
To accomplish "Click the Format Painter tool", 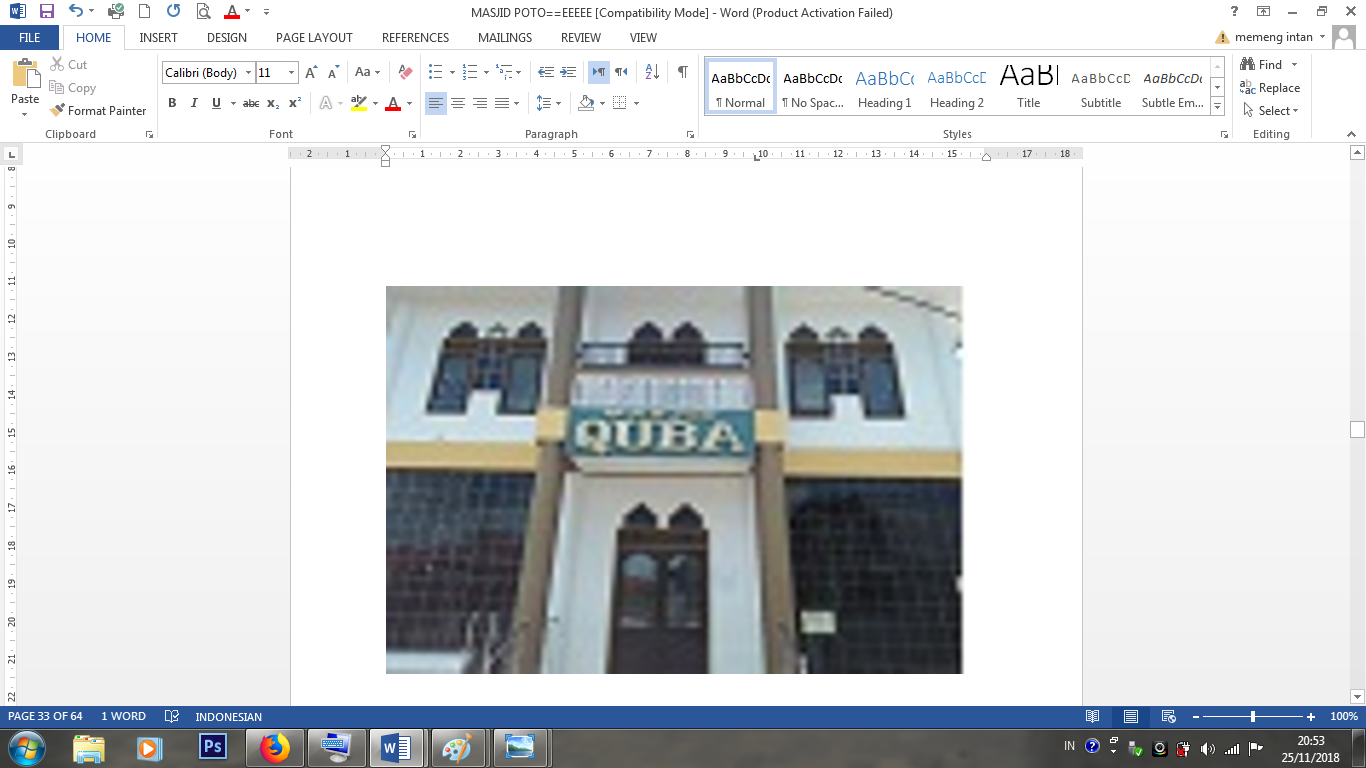I will pyautogui.click(x=98, y=111).
